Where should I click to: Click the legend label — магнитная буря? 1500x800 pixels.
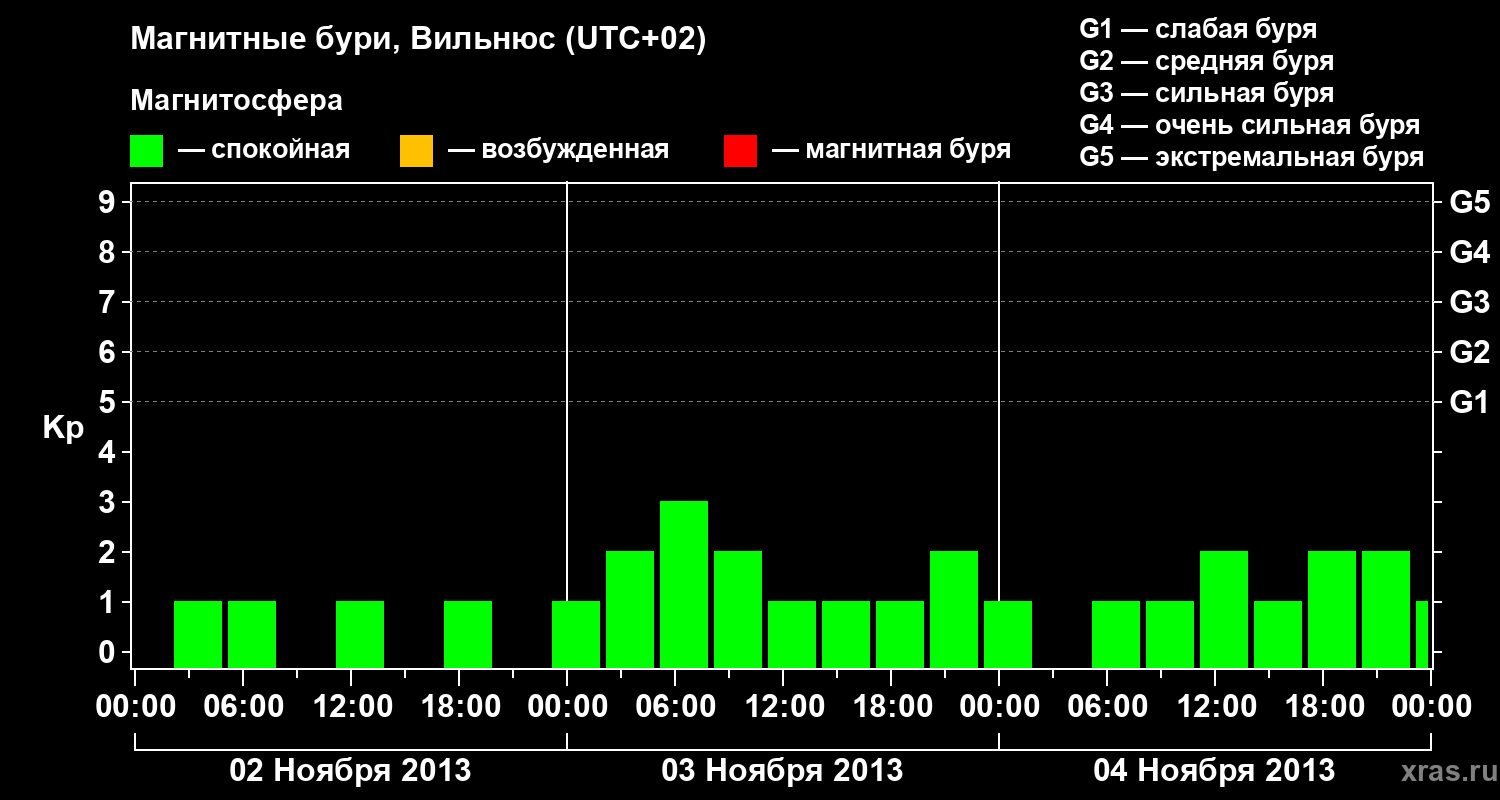click(892, 150)
